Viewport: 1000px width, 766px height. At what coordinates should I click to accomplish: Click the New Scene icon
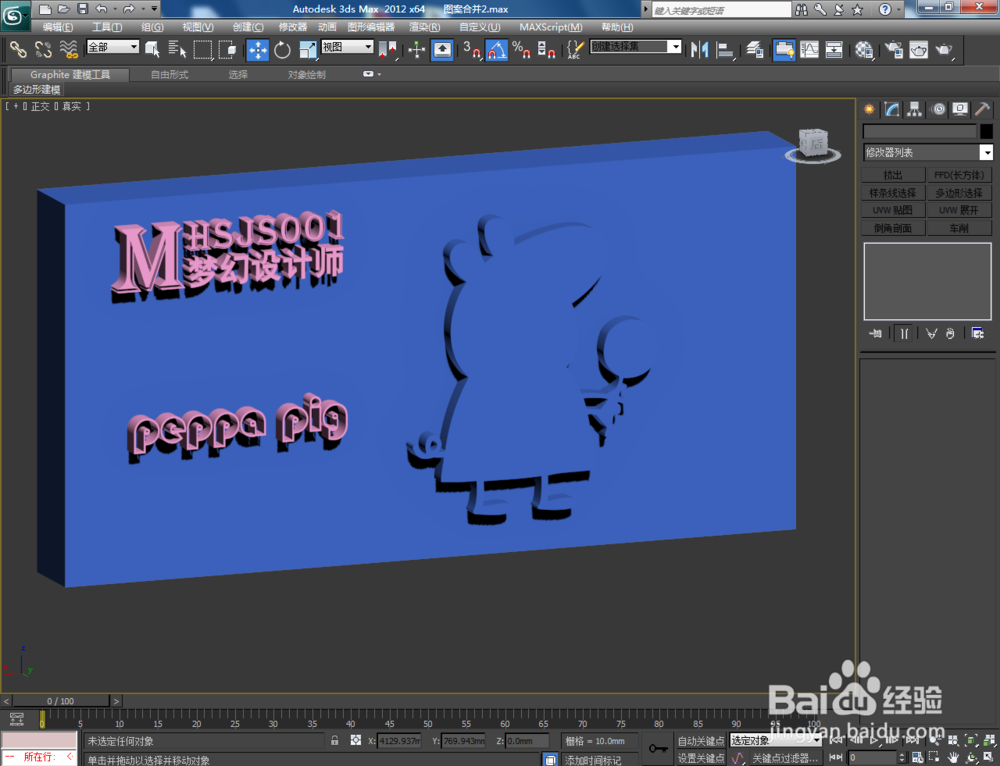[x=45, y=9]
